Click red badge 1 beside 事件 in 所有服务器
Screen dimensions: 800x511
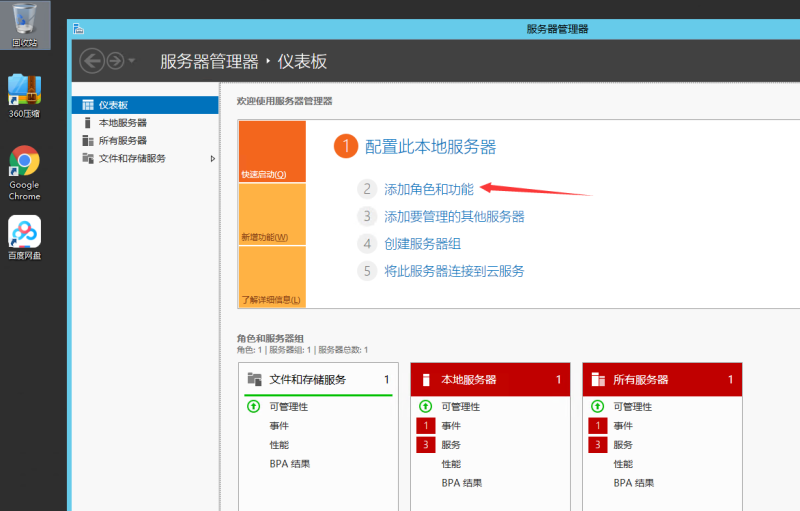597,425
